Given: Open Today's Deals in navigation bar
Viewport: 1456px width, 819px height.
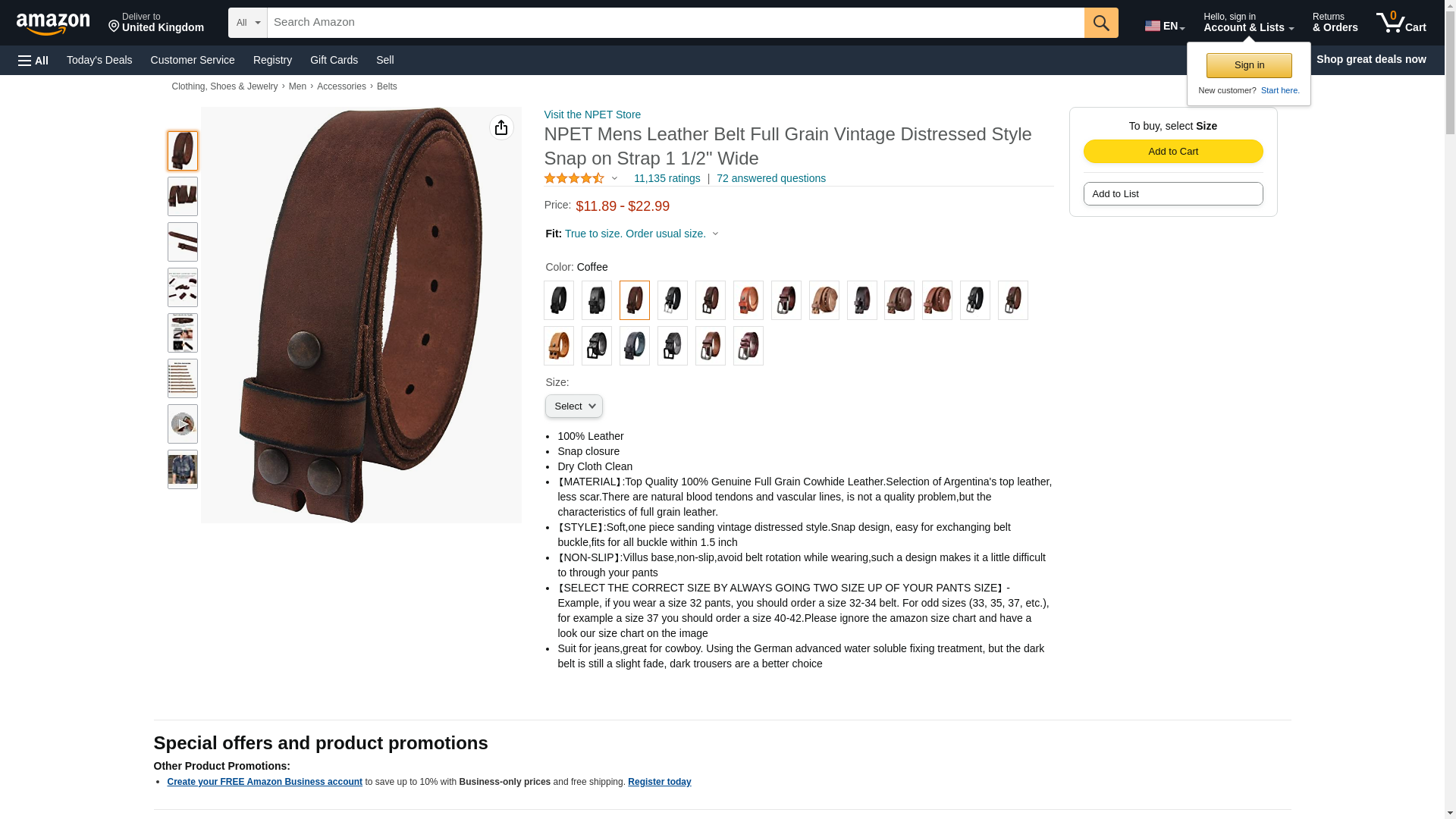Looking at the screenshot, I should [x=99, y=60].
